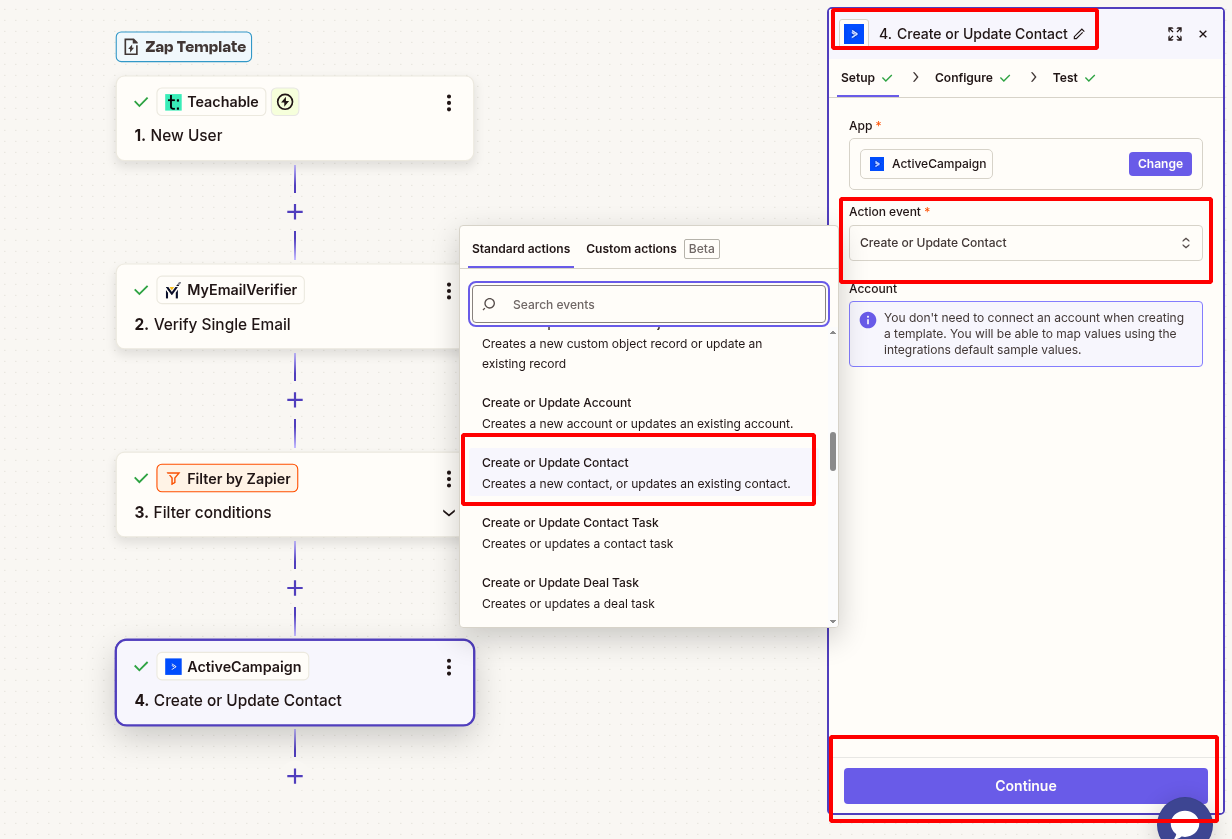Expand Filter conditions on step 3
Viewport: 1232px width, 839px height.
pyautogui.click(x=448, y=512)
